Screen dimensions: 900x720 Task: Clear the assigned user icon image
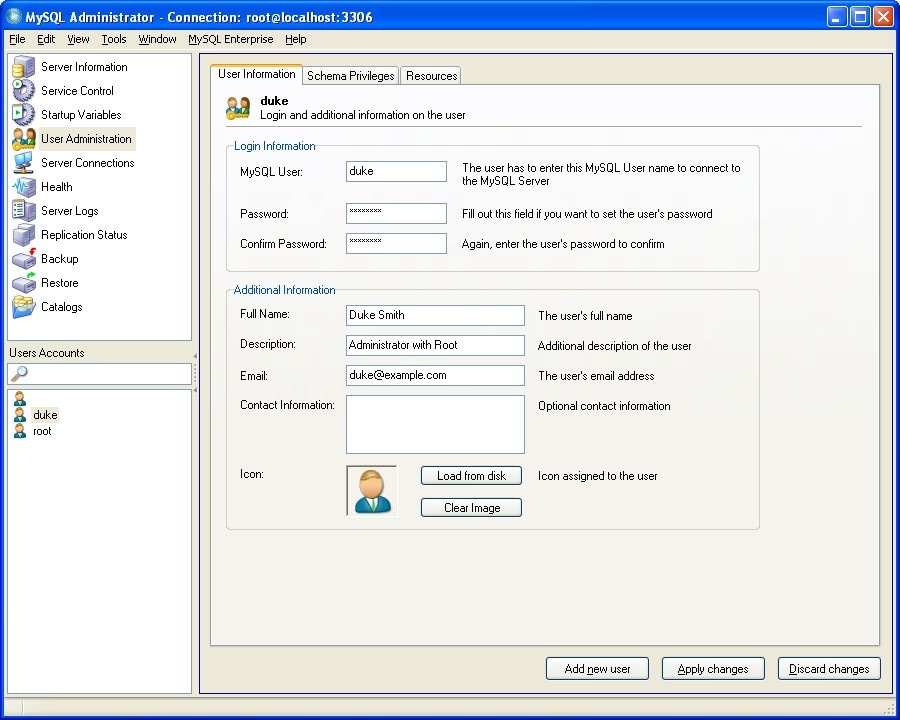point(470,507)
